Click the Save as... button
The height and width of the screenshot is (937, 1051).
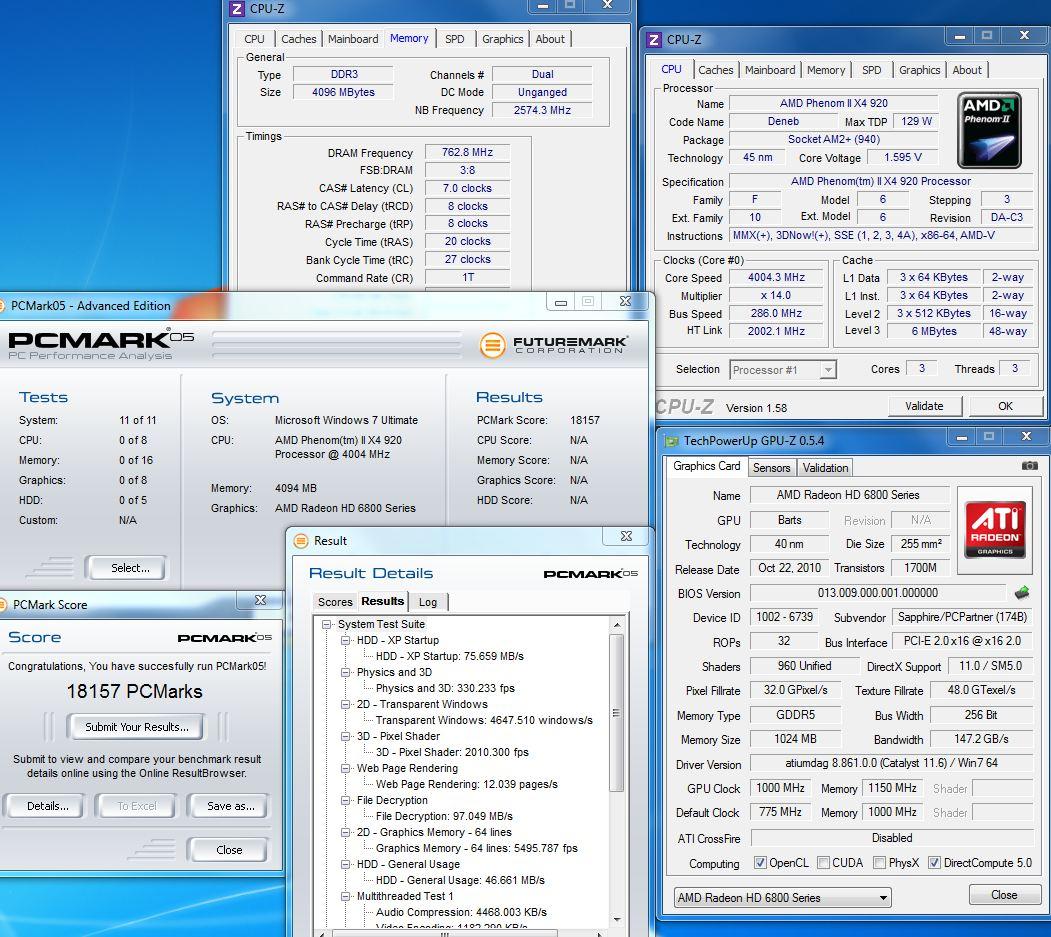(231, 806)
